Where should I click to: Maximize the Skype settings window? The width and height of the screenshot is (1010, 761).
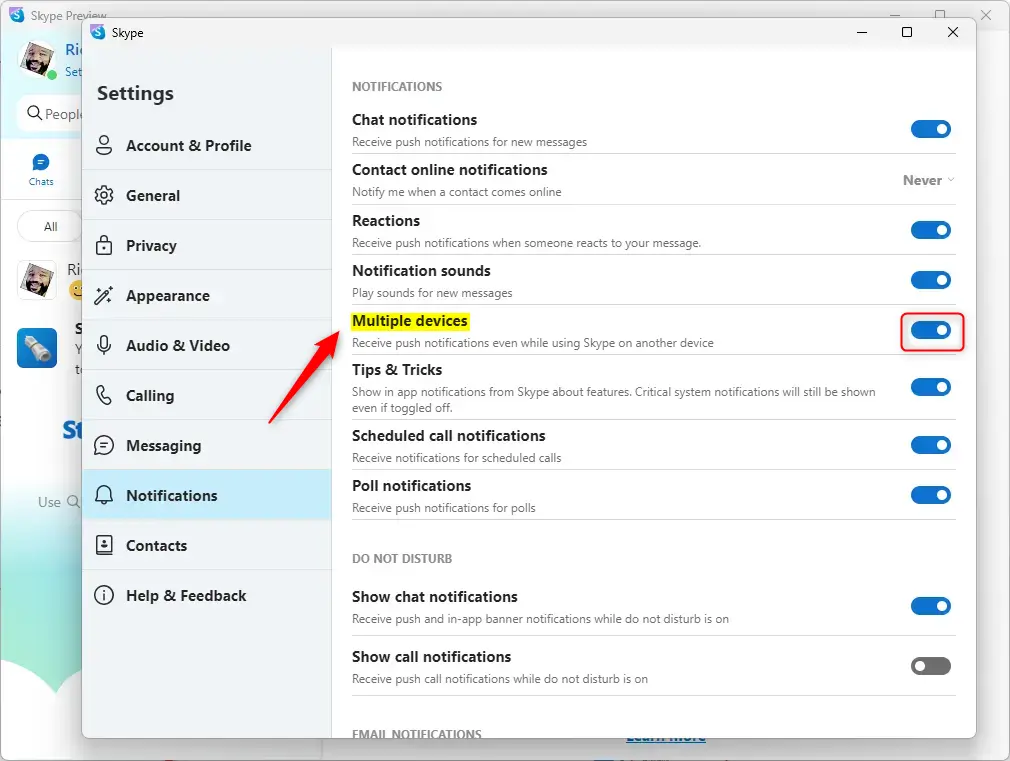(x=906, y=32)
